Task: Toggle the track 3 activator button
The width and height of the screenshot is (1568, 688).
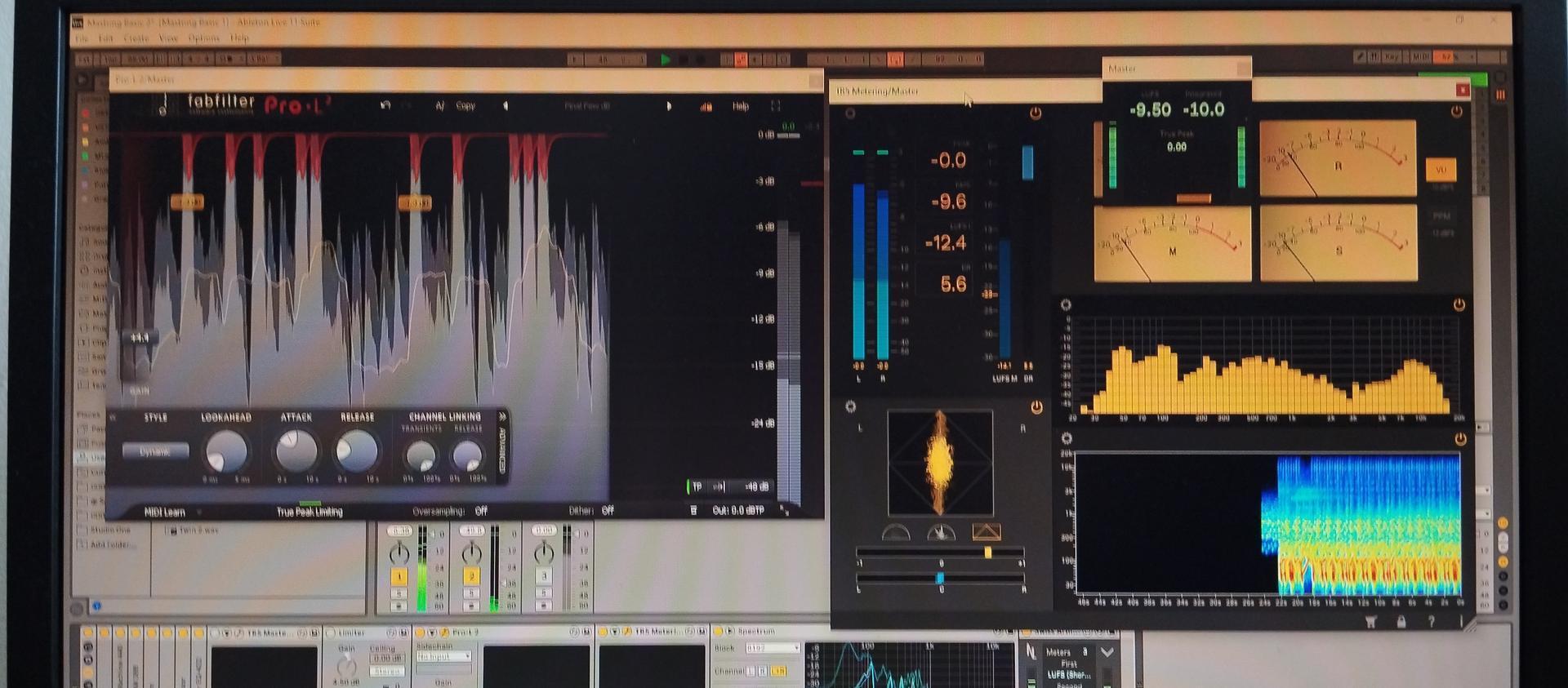Action: point(543,576)
